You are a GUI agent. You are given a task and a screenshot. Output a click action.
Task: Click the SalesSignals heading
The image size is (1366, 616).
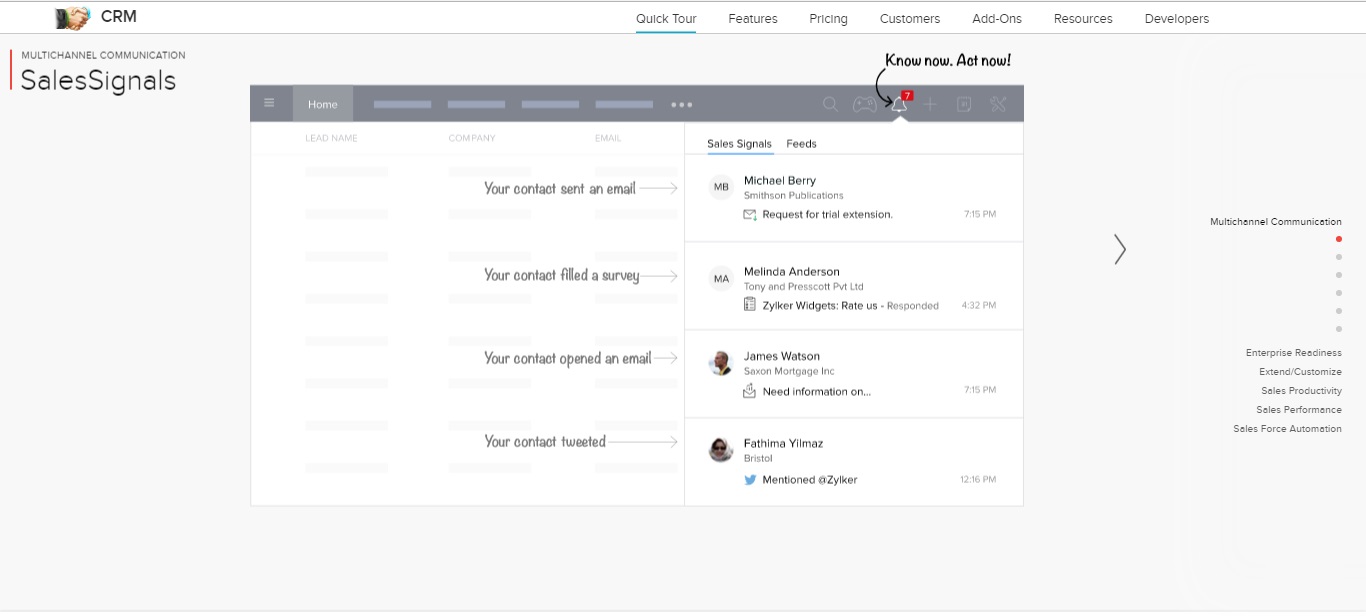[98, 80]
